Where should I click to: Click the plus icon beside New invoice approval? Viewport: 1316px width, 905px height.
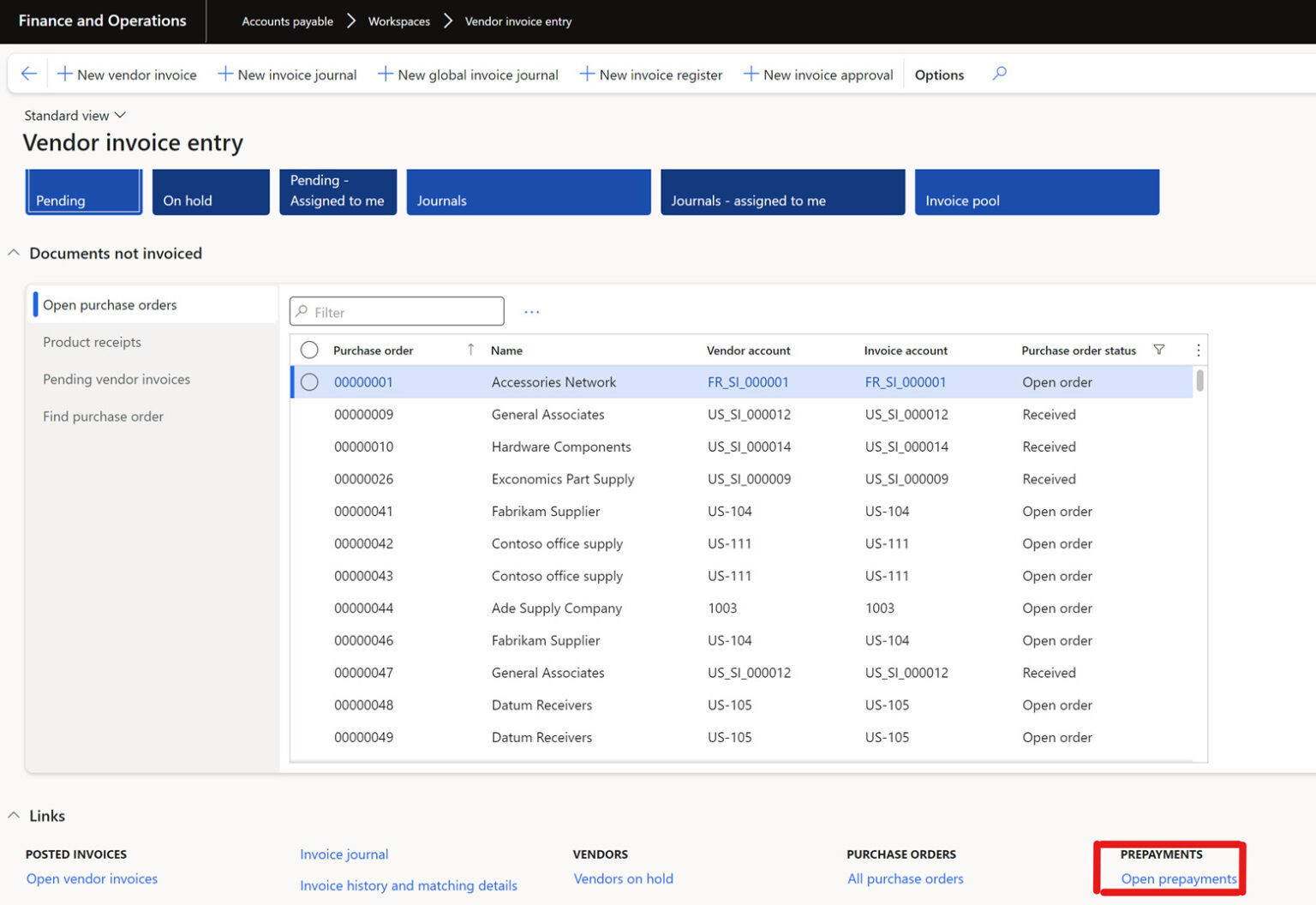tap(750, 75)
